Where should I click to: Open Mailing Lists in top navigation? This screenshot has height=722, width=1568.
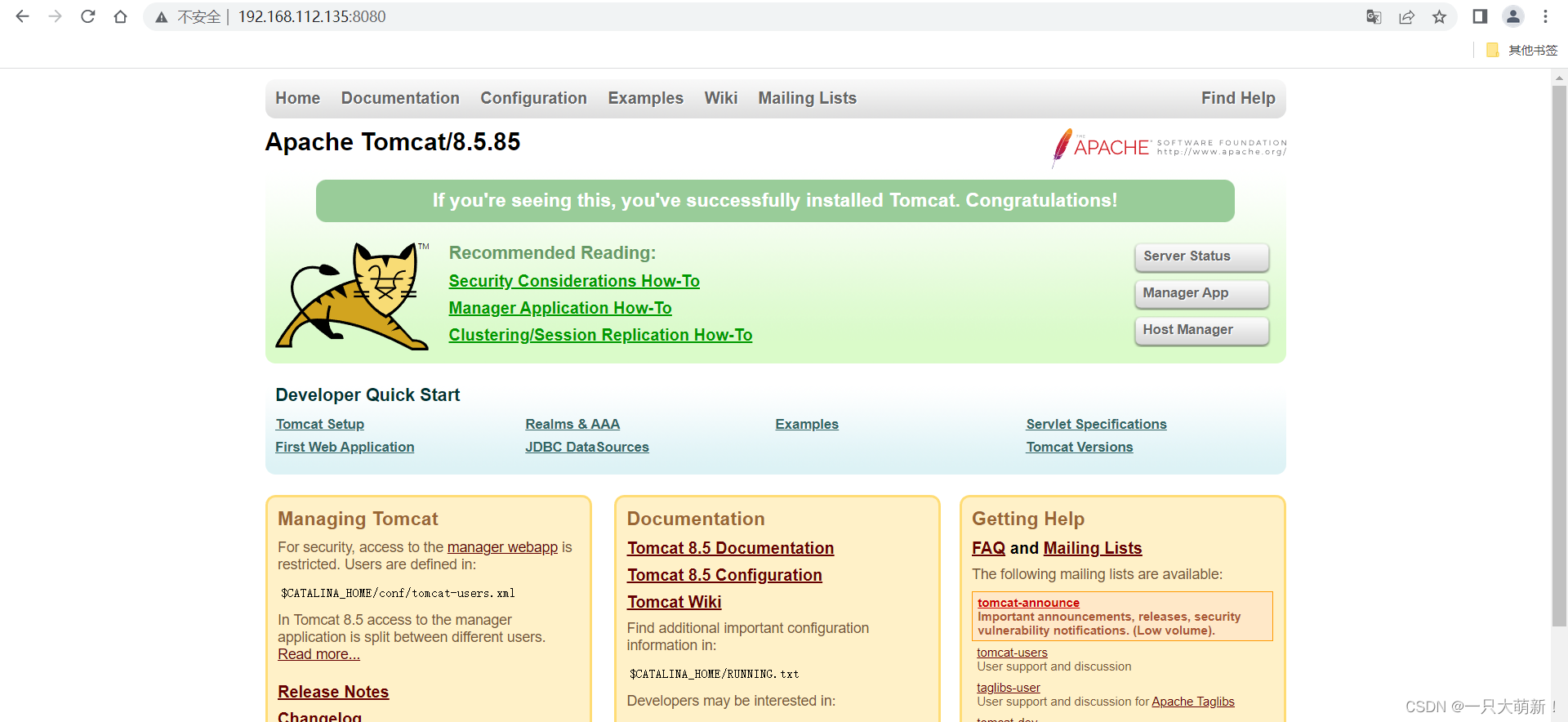(x=807, y=98)
